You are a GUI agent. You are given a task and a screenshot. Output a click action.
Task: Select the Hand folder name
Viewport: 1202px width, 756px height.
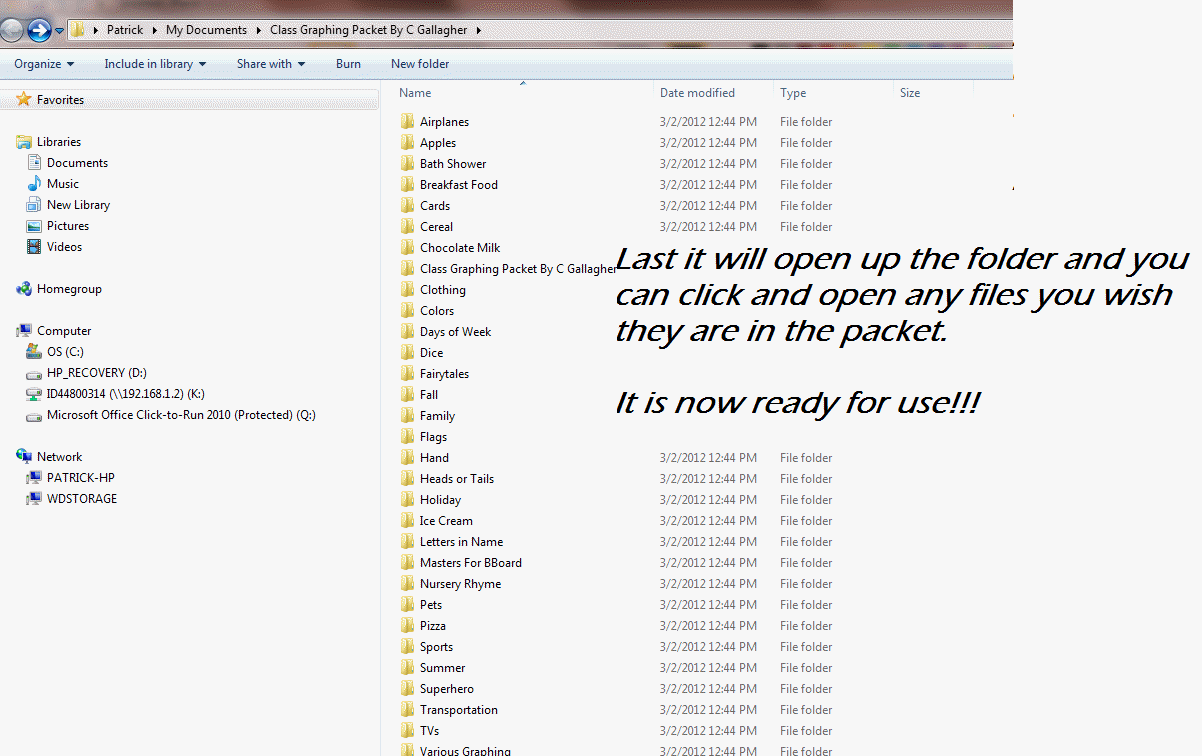pos(434,458)
